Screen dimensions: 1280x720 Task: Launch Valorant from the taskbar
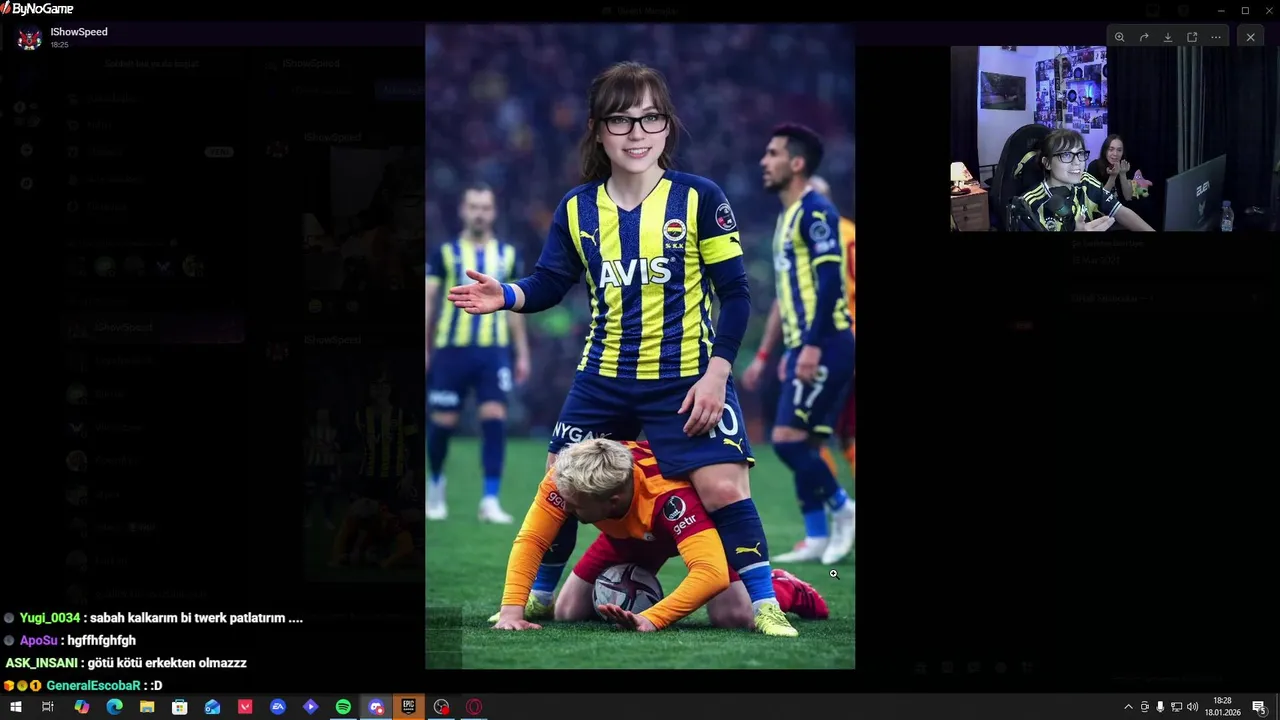245,707
